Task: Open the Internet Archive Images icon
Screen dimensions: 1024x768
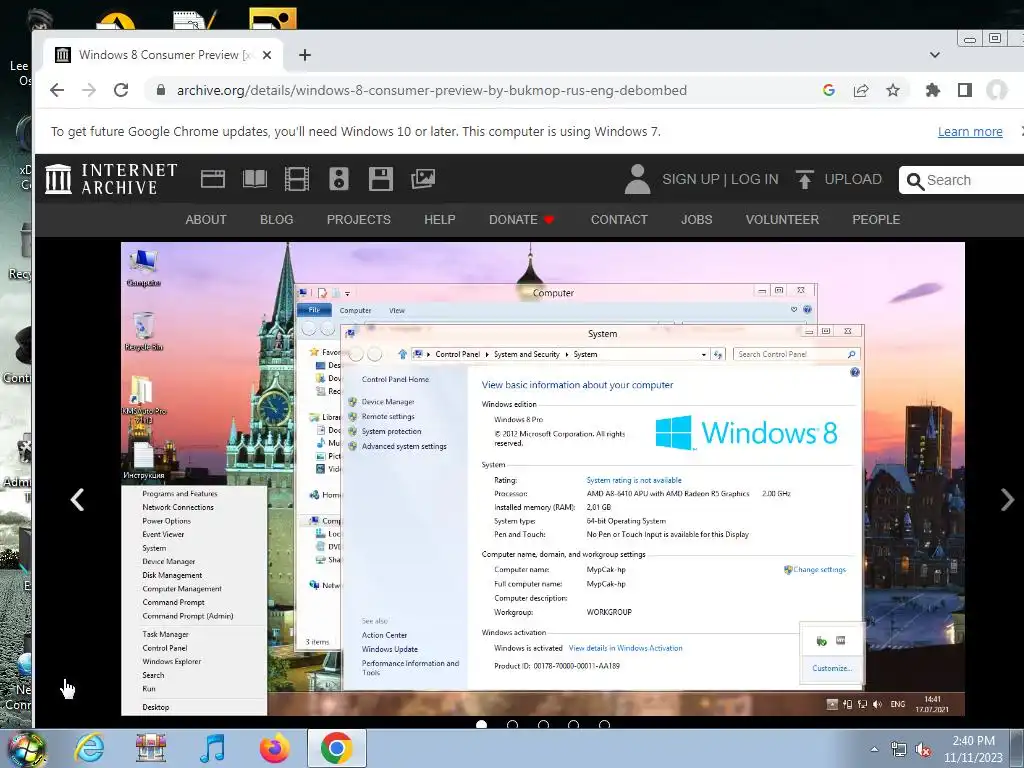Action: pyautogui.click(x=423, y=179)
